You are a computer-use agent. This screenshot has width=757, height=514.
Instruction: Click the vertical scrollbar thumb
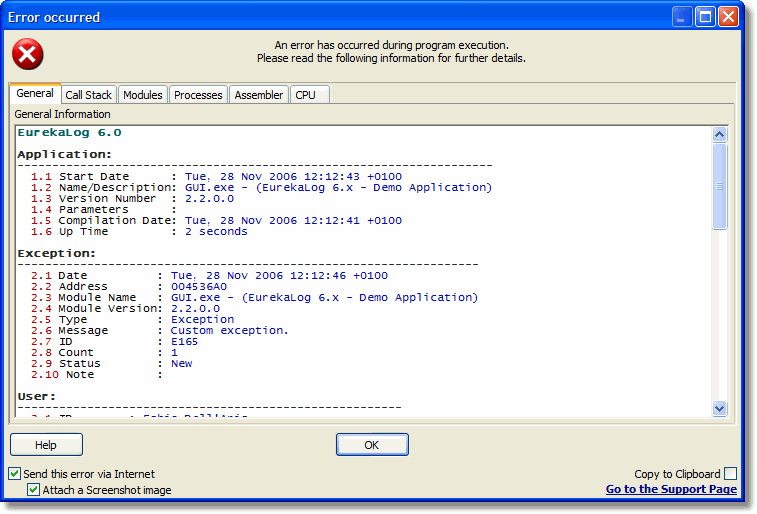point(719,186)
